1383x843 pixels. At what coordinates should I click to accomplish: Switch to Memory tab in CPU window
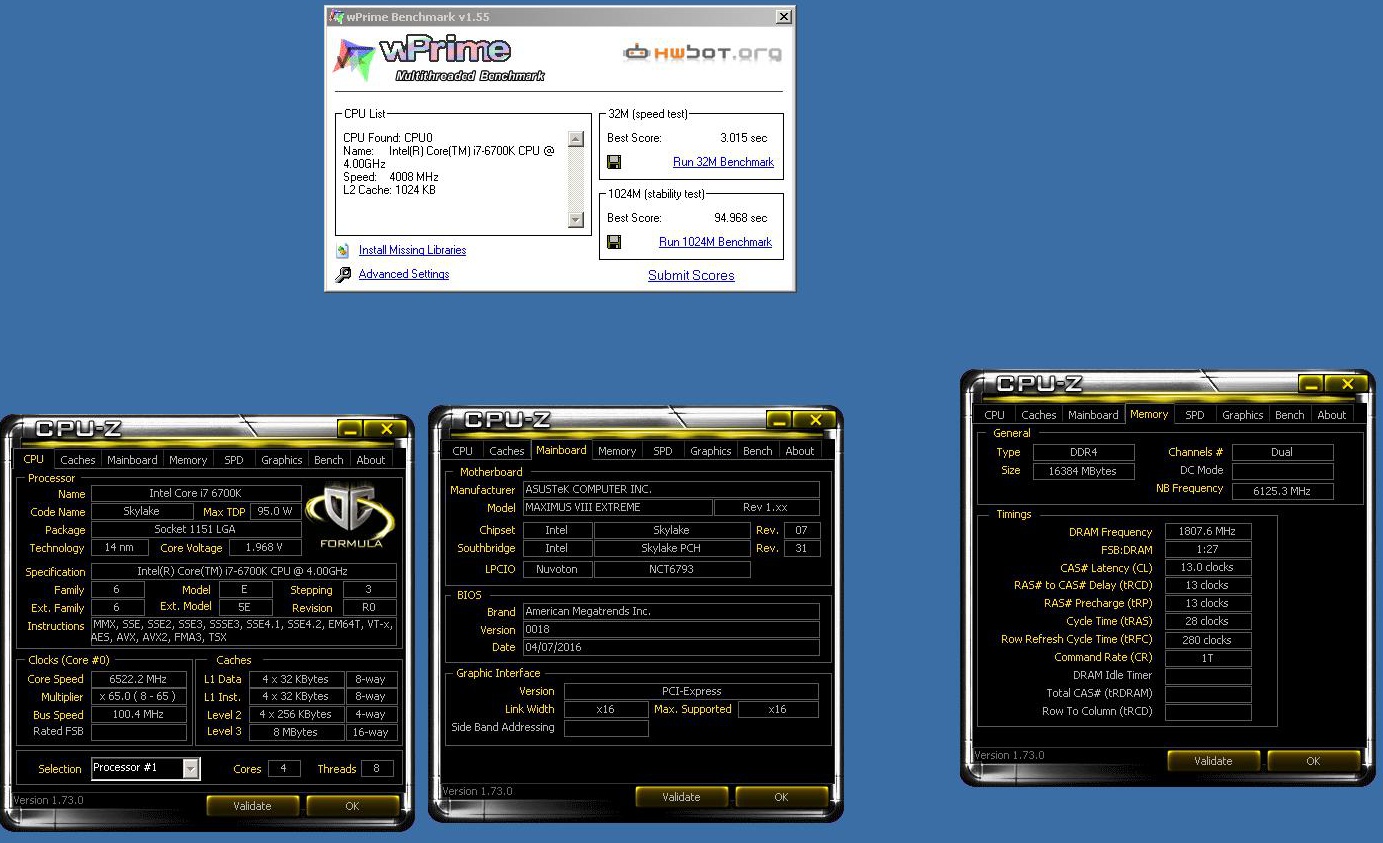pos(188,460)
